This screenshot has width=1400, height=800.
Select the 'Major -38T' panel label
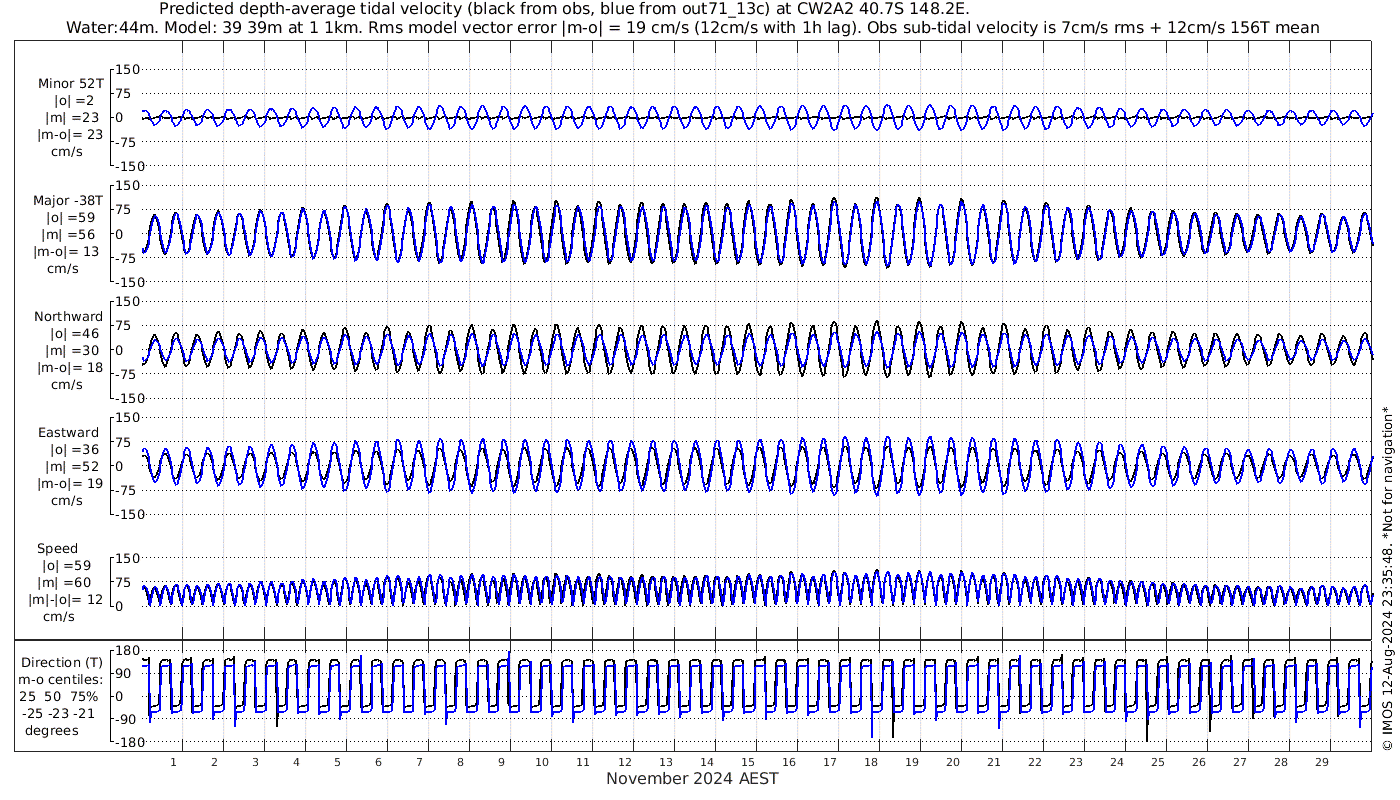[68, 201]
